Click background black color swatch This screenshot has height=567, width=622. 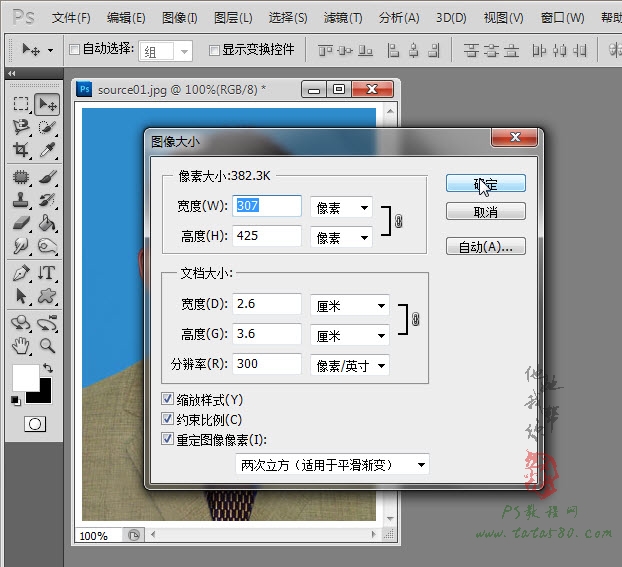pos(45,395)
